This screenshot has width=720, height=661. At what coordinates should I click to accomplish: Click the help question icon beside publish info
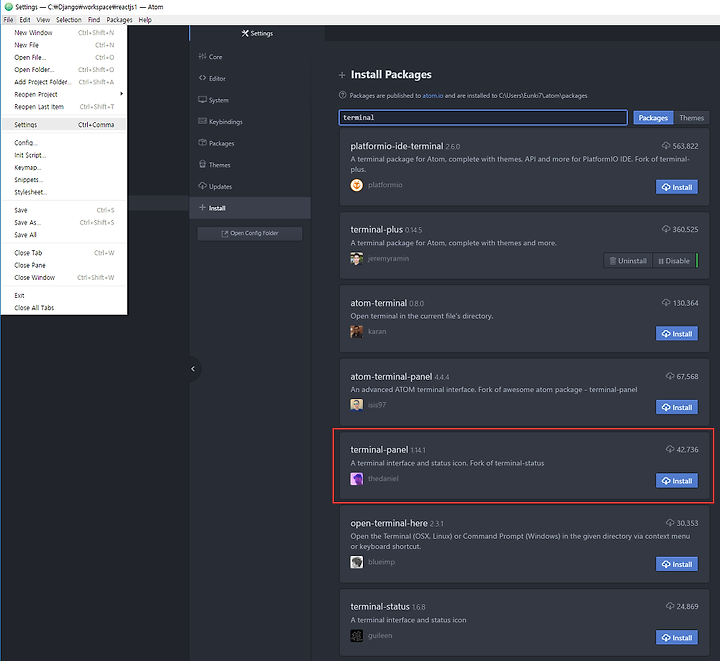coord(342,95)
